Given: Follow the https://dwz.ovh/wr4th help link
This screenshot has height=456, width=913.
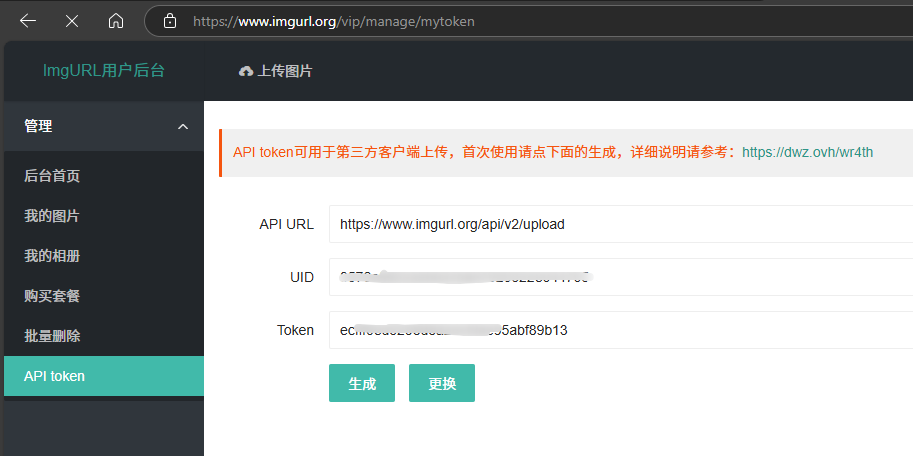Looking at the screenshot, I should tap(808, 153).
